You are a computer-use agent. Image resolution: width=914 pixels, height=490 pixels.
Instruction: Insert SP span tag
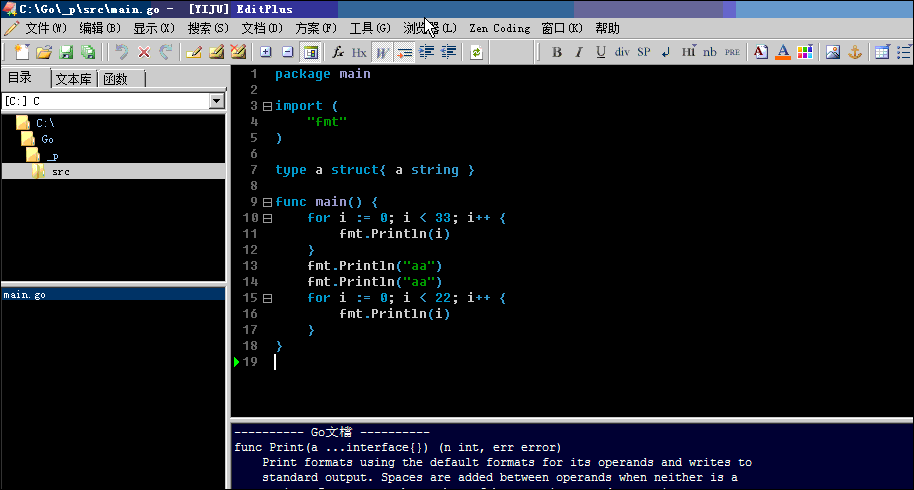[x=644, y=52]
